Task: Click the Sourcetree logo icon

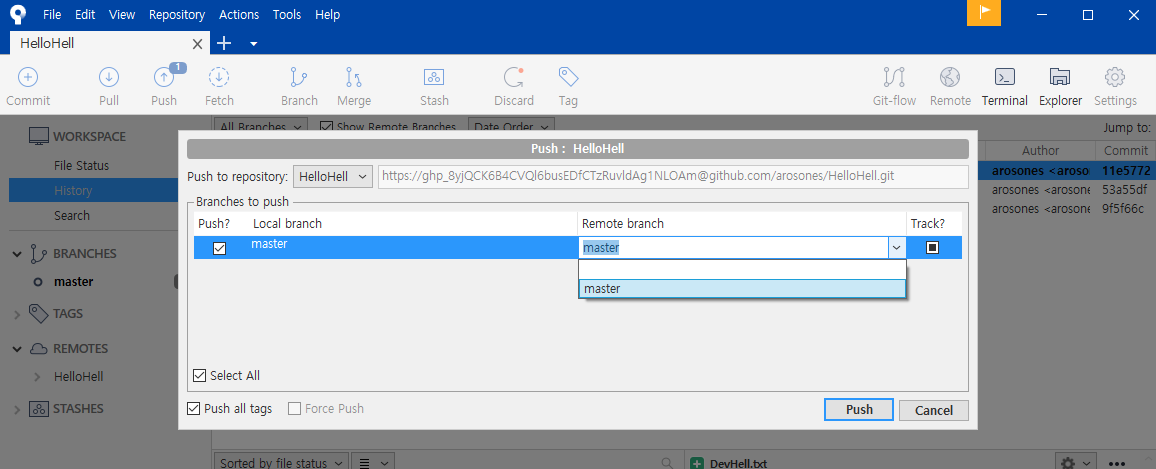Action: tap(18, 13)
